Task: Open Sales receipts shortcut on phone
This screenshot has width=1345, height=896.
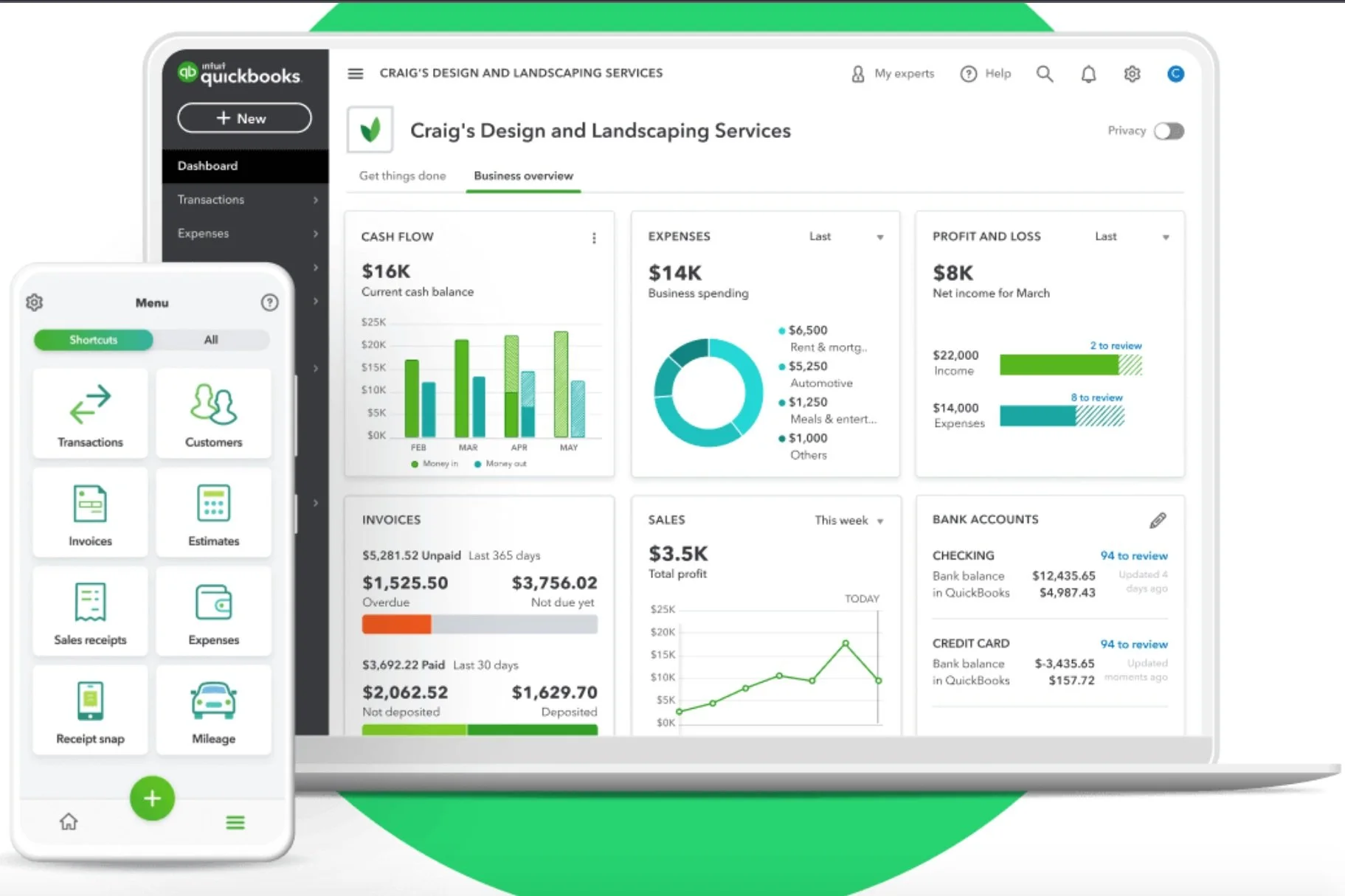Action: click(90, 611)
